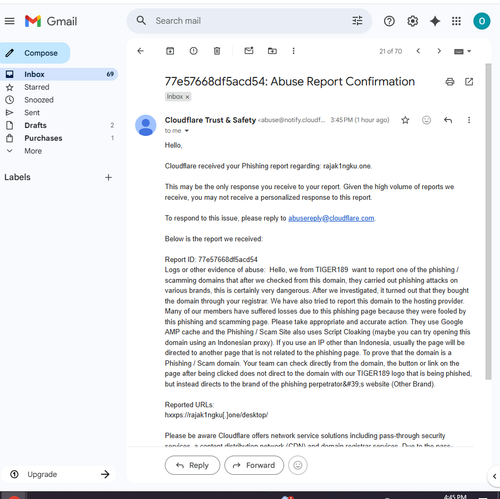Go to older email arrow
This screenshot has width=500, height=499.
coord(439,51)
